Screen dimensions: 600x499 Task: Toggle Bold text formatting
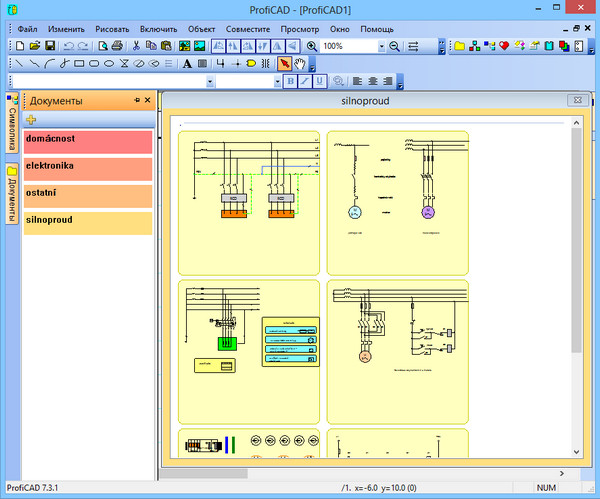click(291, 81)
